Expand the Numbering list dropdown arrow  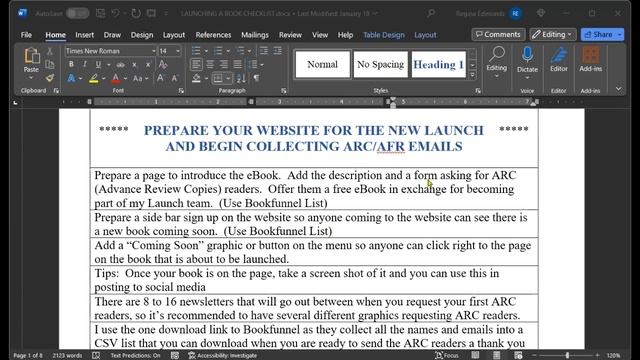coord(228,51)
